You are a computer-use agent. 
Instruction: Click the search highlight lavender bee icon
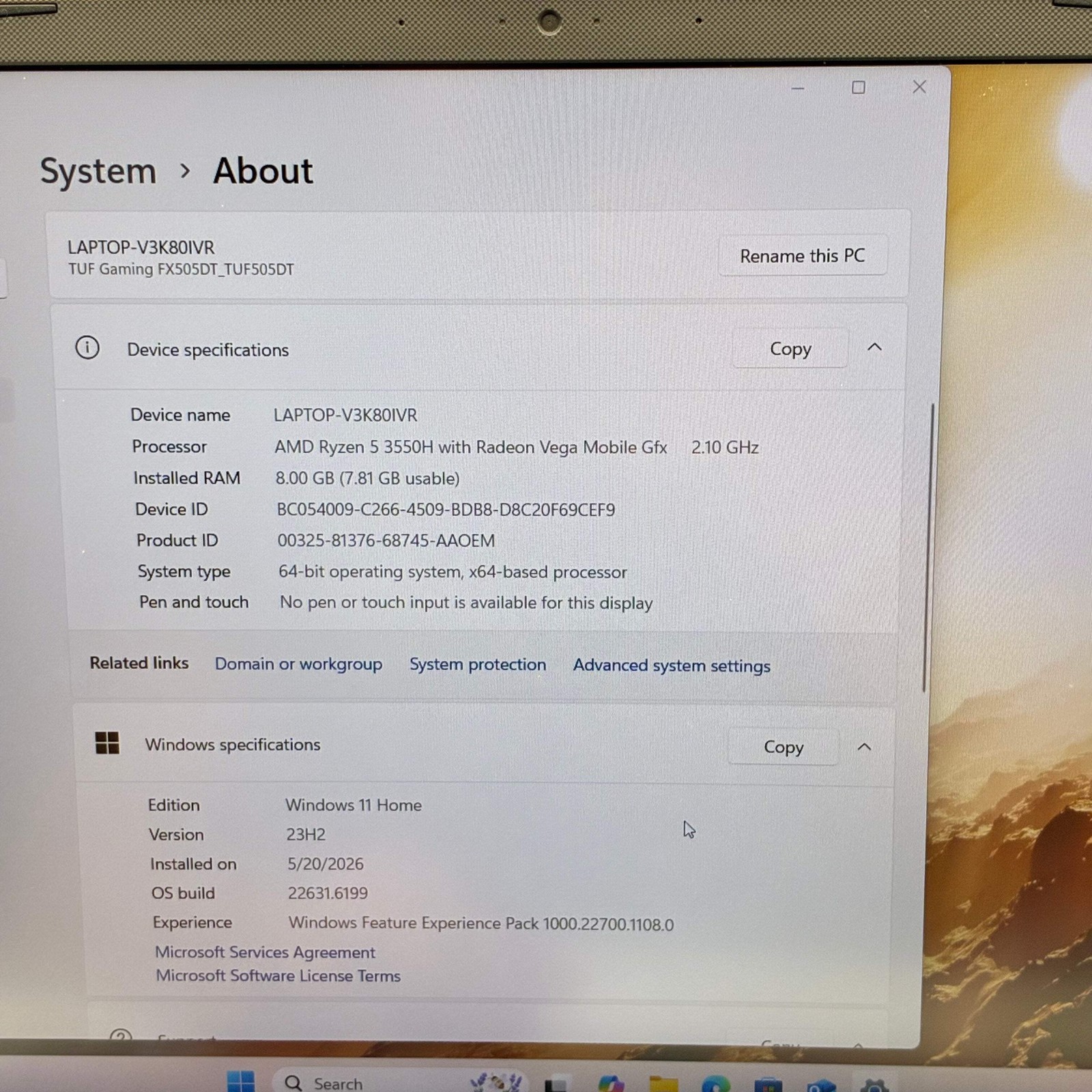point(497,1082)
